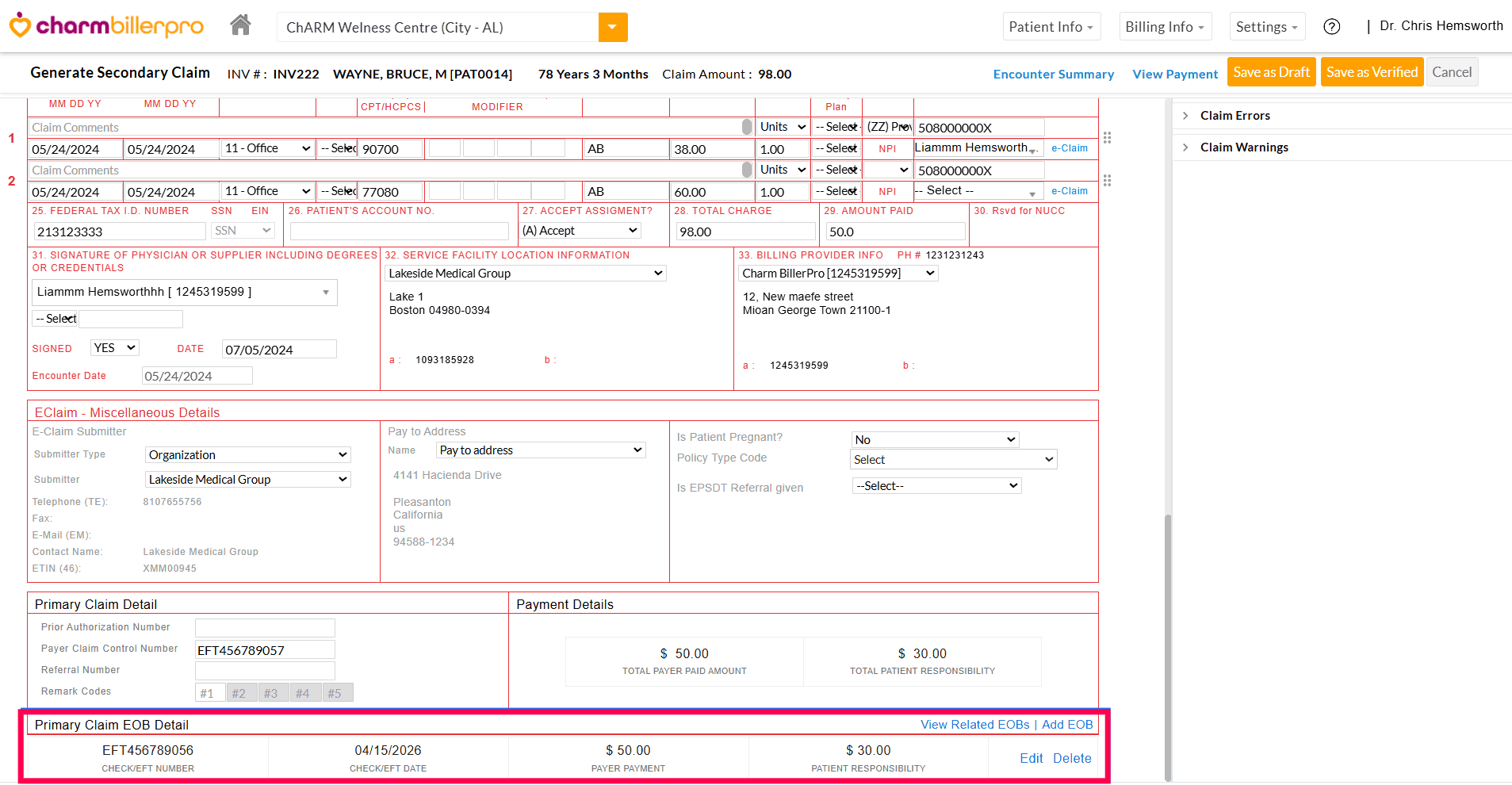
Task: Open Pay to address name dropdown
Action: pos(541,450)
